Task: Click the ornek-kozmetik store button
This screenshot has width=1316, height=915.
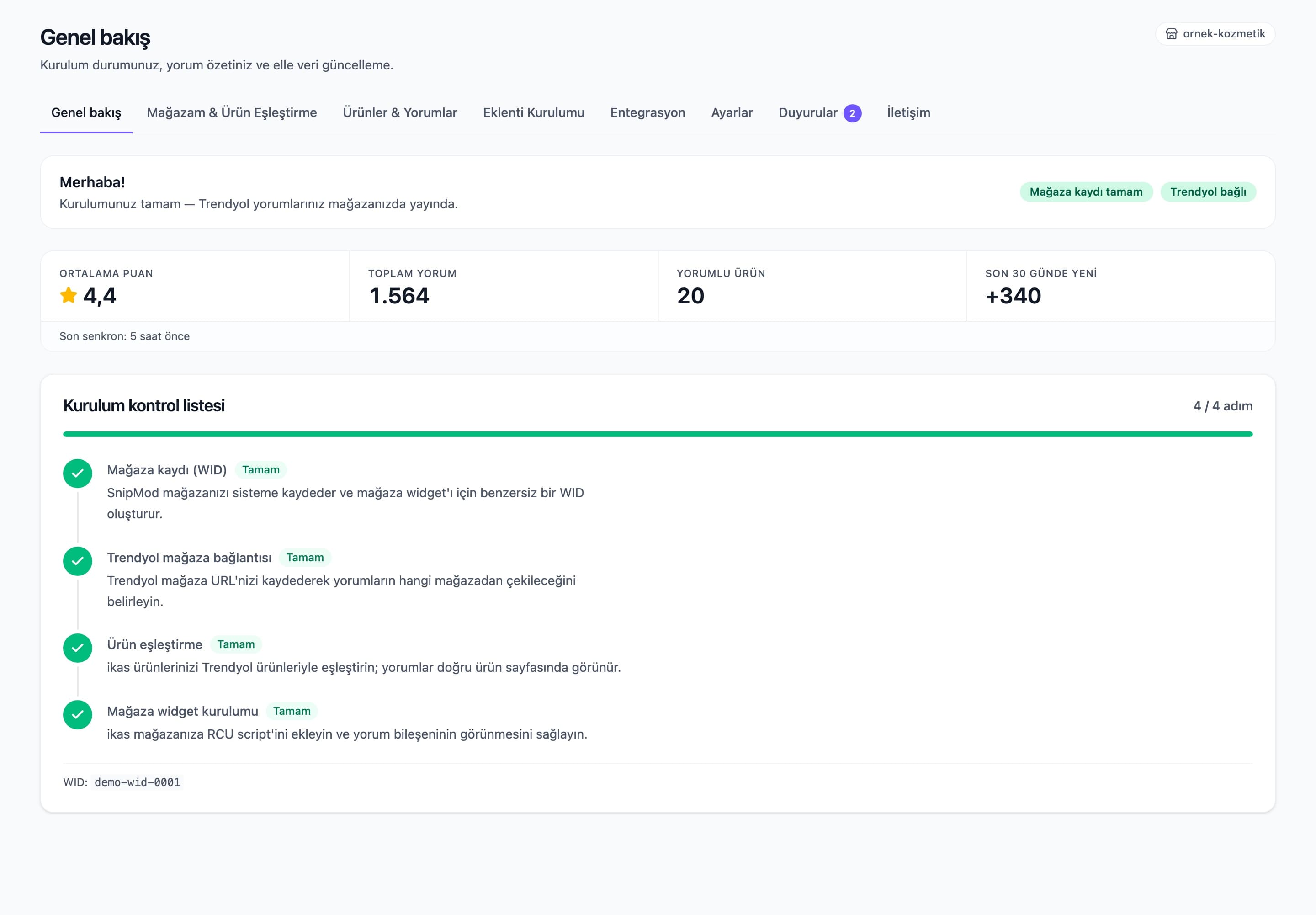Action: pyautogui.click(x=1215, y=34)
